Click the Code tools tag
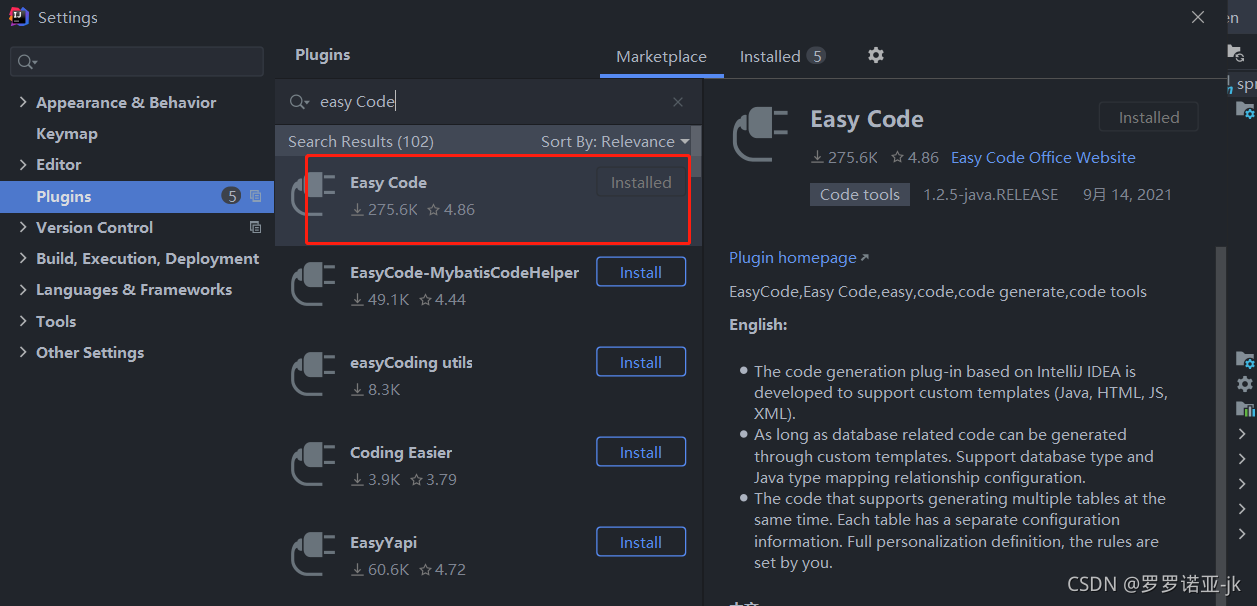Screen dimensions: 1257x606 [860, 195]
